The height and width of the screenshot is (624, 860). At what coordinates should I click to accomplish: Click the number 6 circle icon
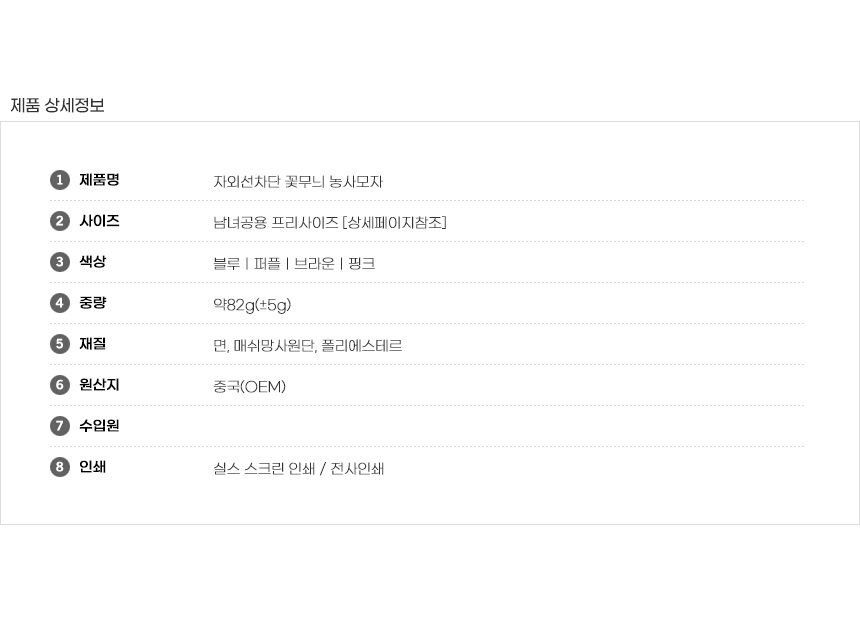tap(60, 385)
